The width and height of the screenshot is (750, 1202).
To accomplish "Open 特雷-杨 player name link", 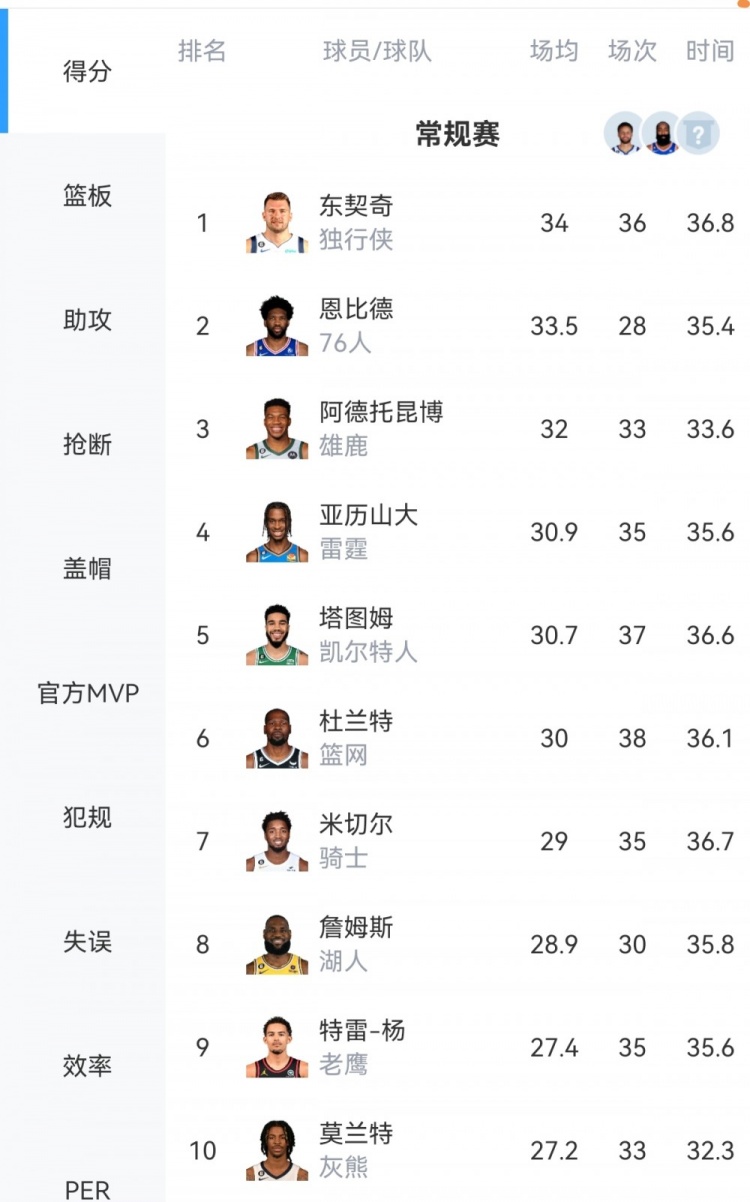I will [x=362, y=1030].
